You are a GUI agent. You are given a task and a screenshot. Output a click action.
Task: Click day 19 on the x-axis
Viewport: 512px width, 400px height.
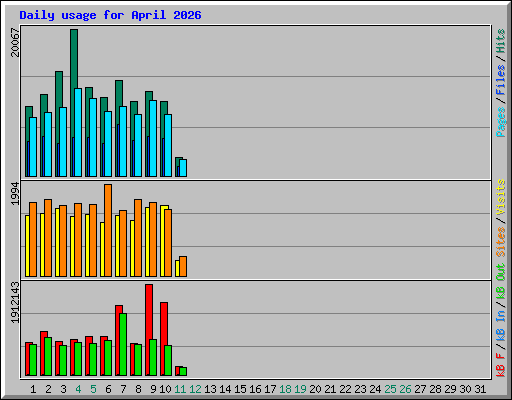300,389
